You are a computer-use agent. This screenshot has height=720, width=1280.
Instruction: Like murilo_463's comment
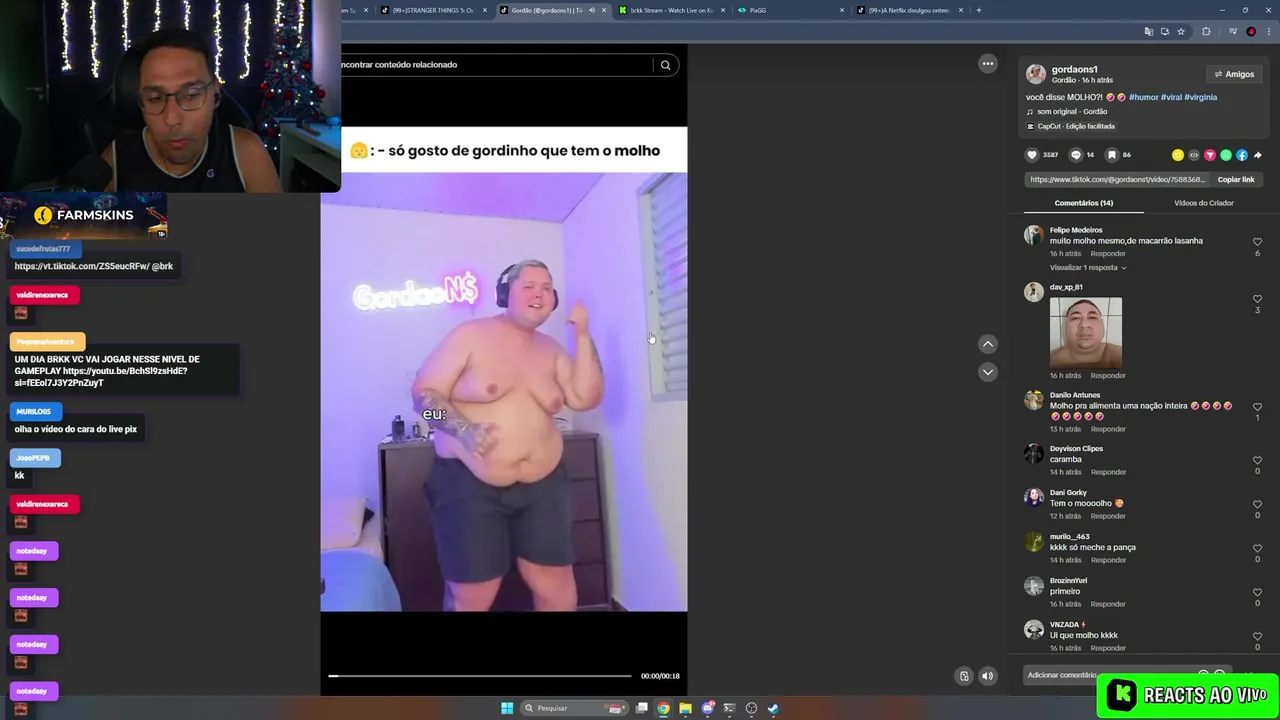coord(1257,549)
